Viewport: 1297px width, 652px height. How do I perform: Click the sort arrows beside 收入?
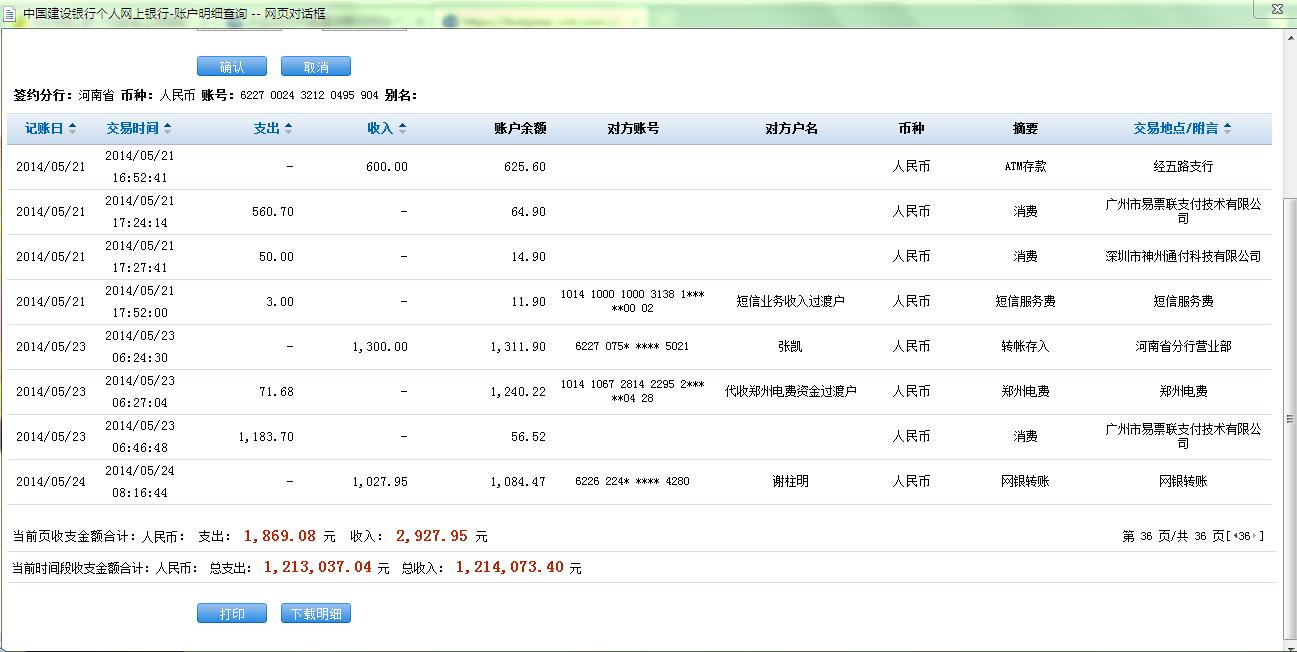click(x=402, y=129)
